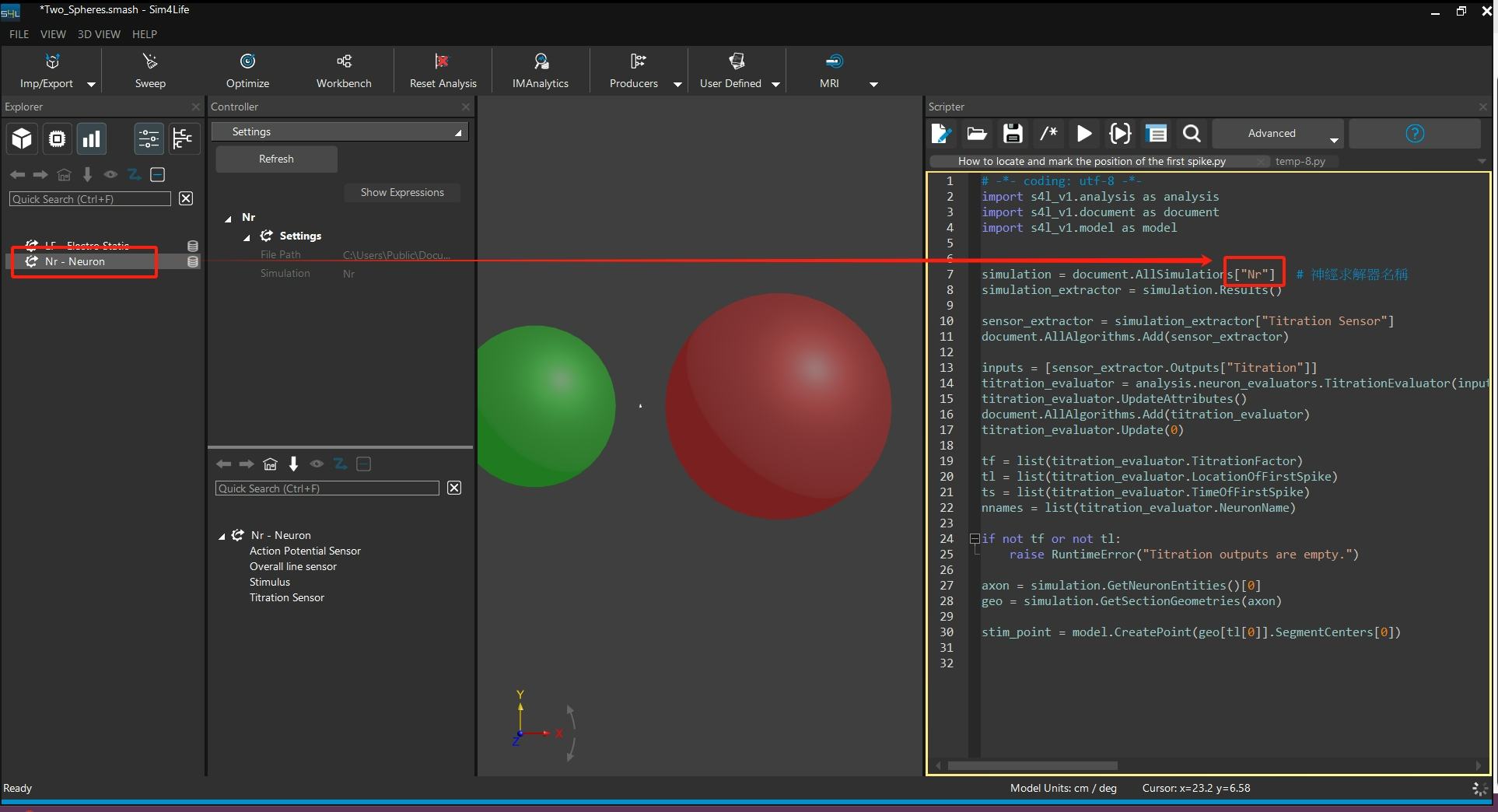Open the Sweep tool
1498x812 pixels.
click(x=150, y=71)
